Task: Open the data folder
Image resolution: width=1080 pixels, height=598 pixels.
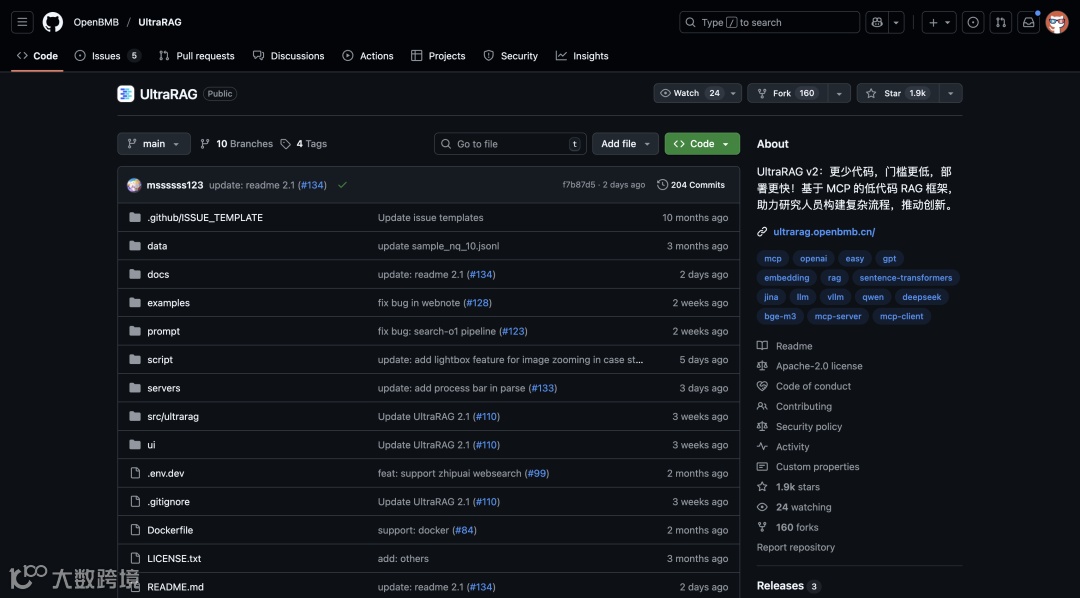Action: point(157,246)
